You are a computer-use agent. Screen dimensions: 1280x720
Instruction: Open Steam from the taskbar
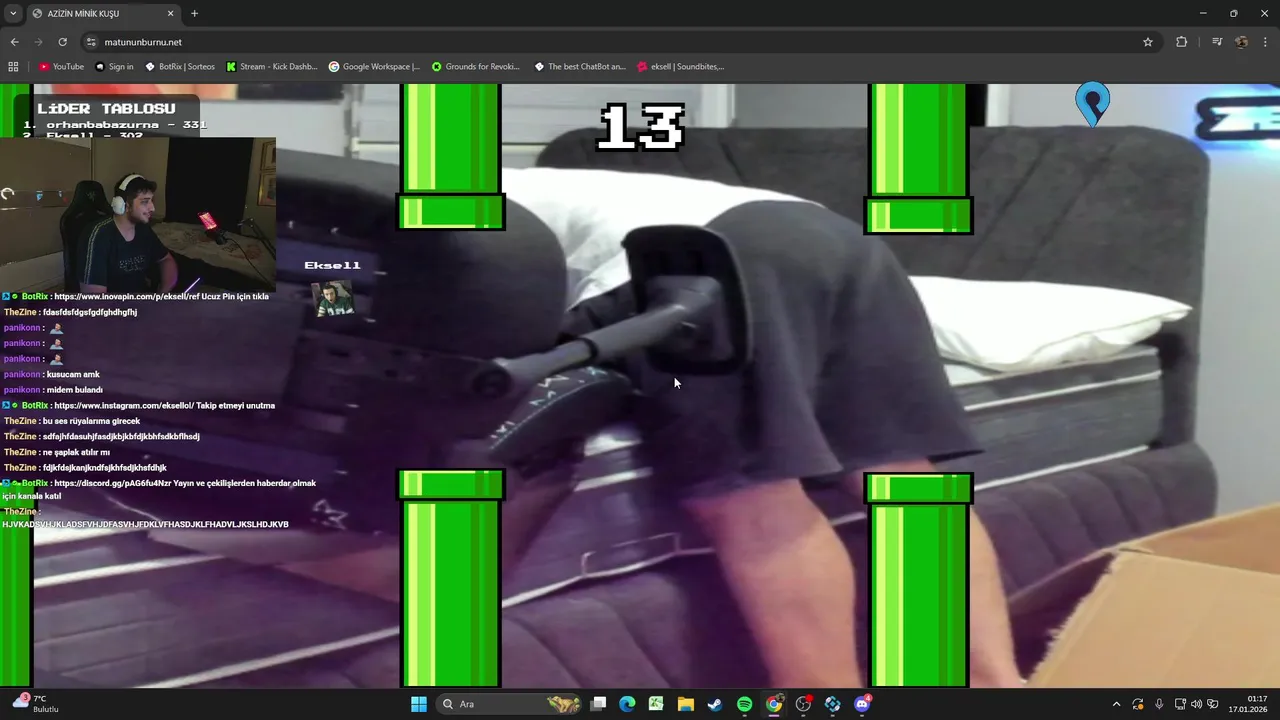715,704
